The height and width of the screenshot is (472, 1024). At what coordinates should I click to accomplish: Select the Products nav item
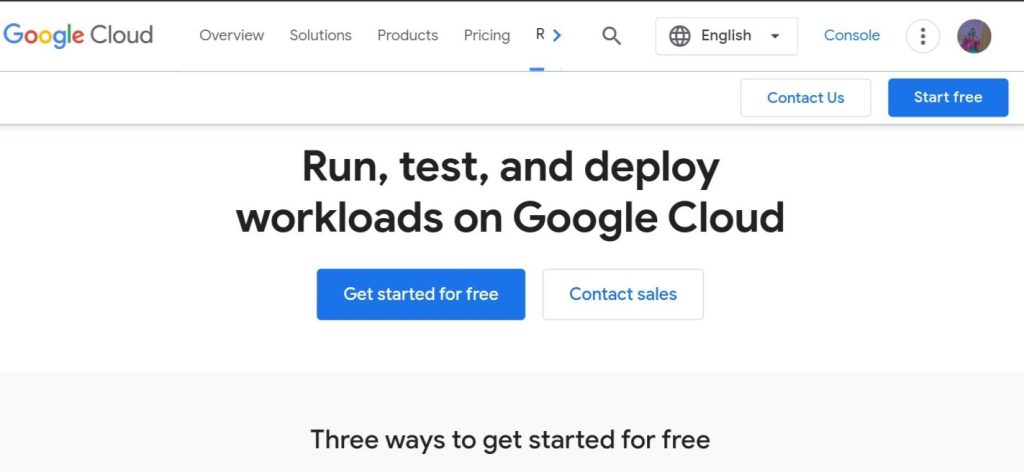(407, 35)
